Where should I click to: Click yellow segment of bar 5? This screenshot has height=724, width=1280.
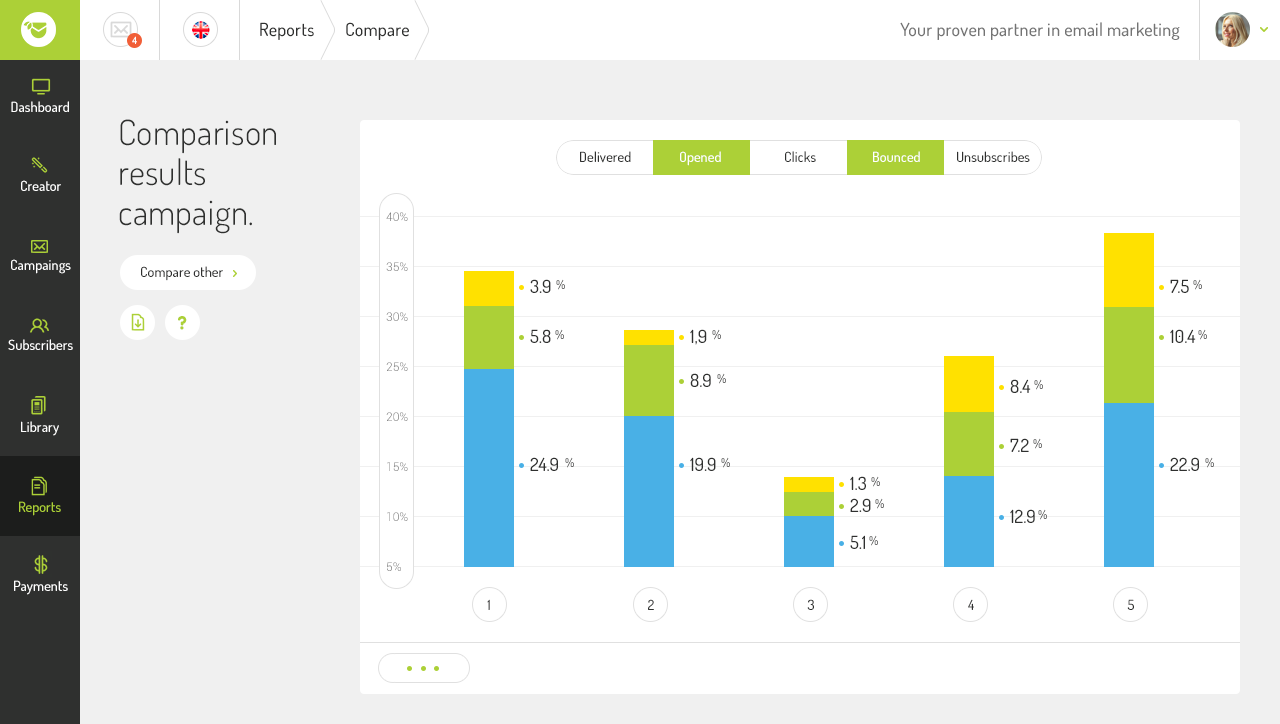pos(1128,270)
